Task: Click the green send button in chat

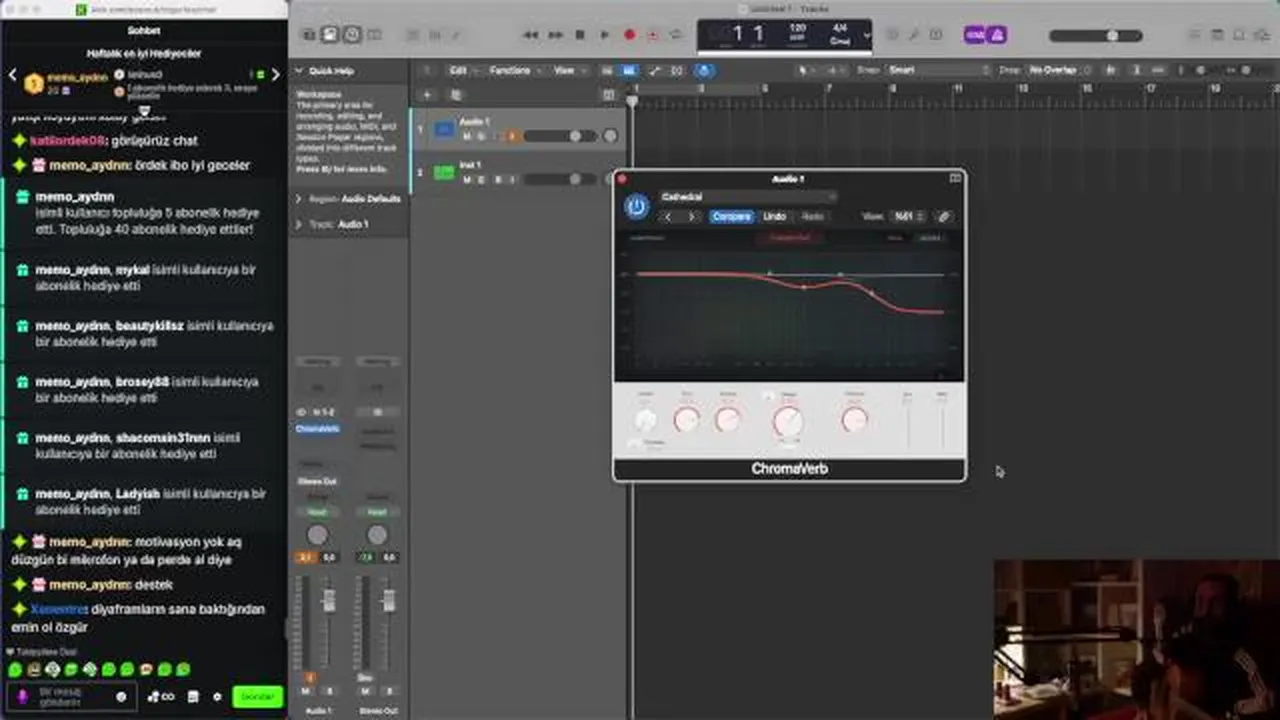Action: (257, 697)
